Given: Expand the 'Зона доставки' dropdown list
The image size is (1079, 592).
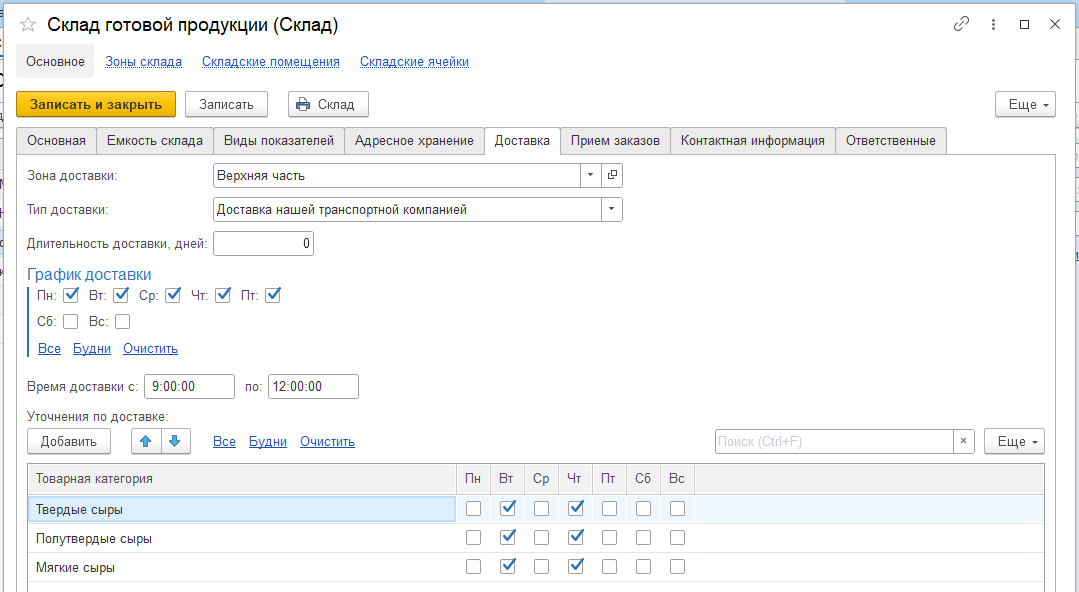Looking at the screenshot, I should click(x=591, y=175).
